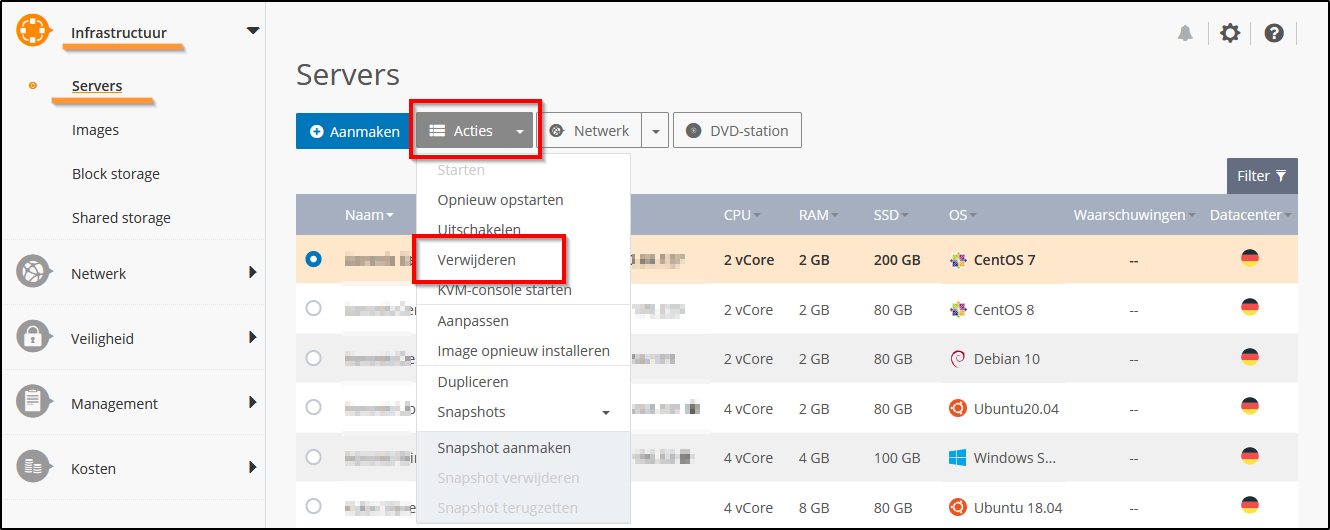Viewport: 1330px width, 530px height.
Task: Click the Veiligheid padlock icon
Action: pyautogui.click(x=33, y=337)
